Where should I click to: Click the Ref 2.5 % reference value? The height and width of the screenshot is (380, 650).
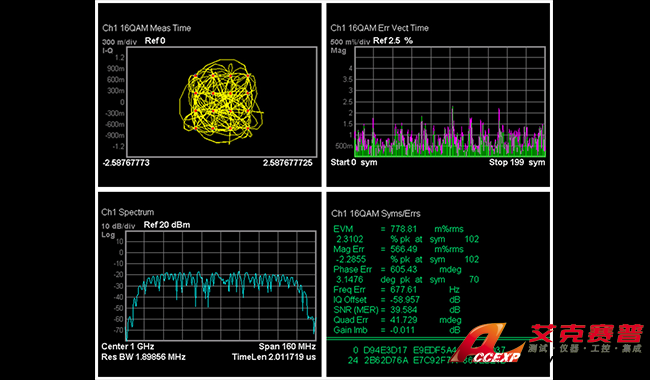tap(393, 41)
